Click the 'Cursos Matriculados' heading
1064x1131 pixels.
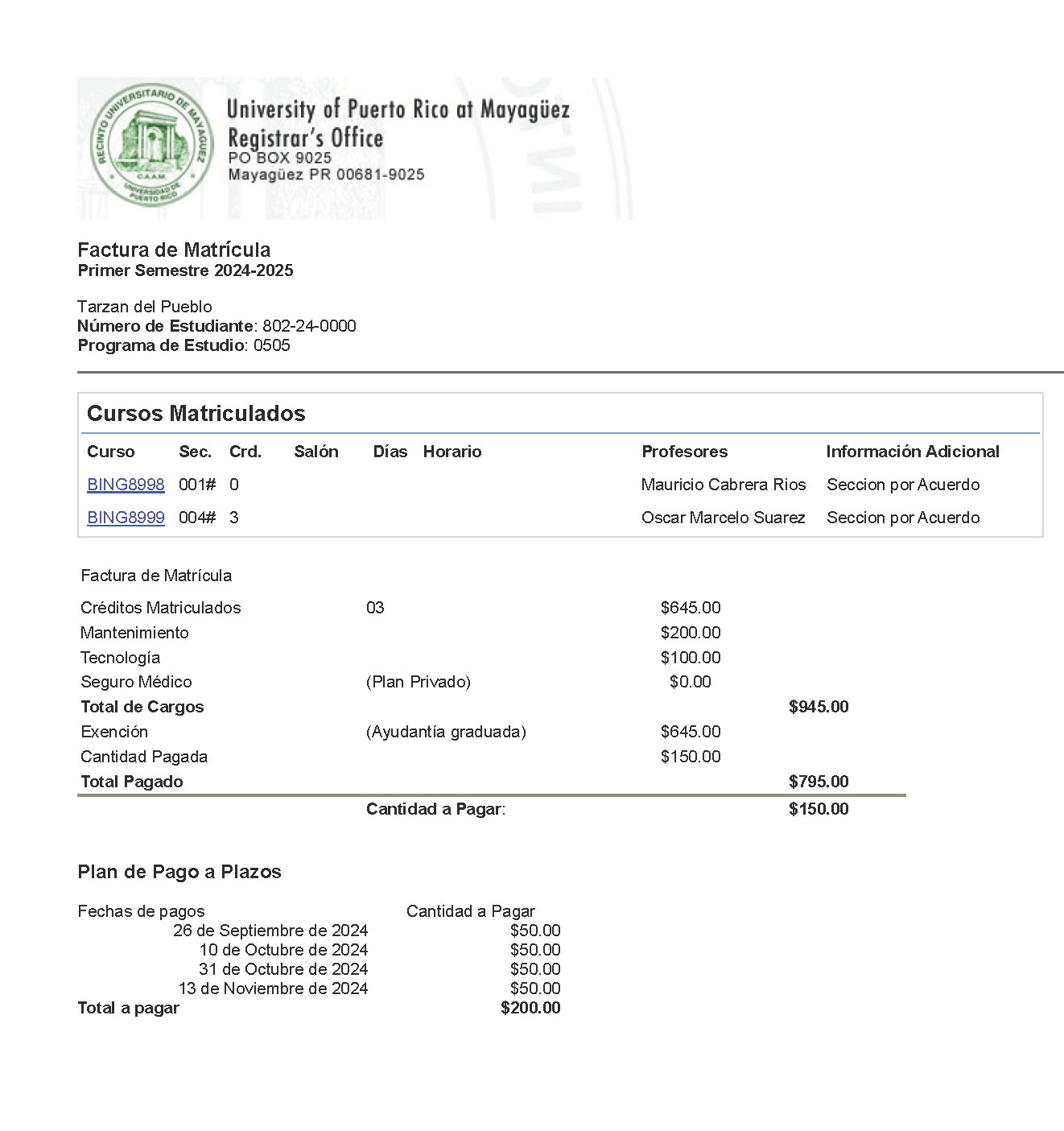pos(196,414)
